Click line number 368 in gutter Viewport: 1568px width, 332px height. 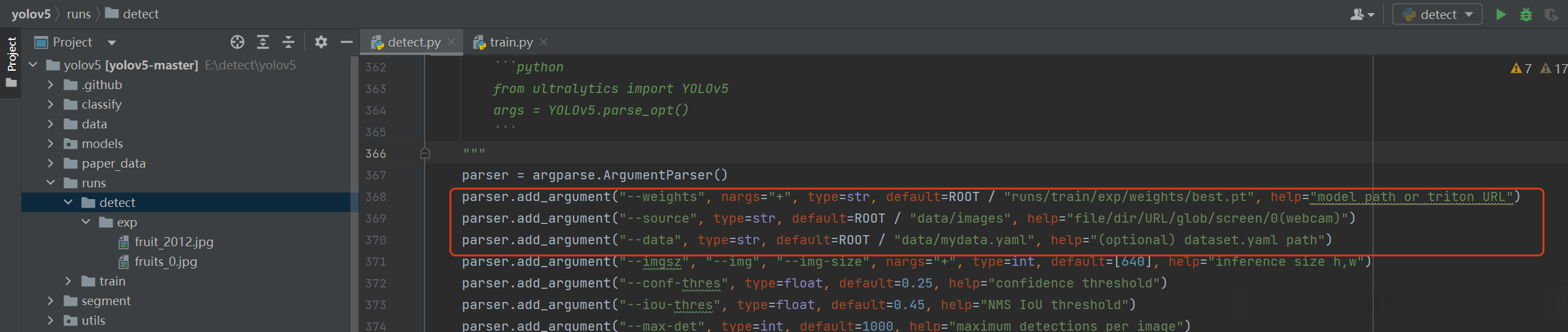(375, 196)
